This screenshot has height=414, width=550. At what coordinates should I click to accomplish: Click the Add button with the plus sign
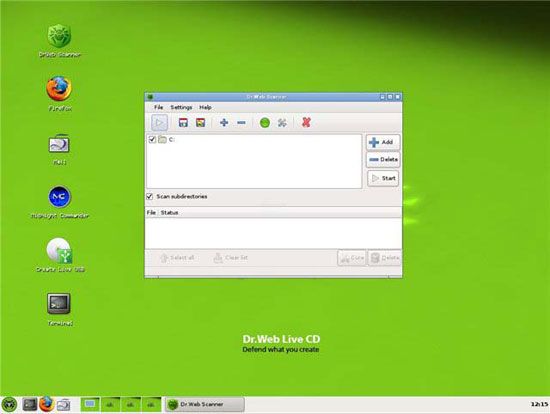coord(383,142)
